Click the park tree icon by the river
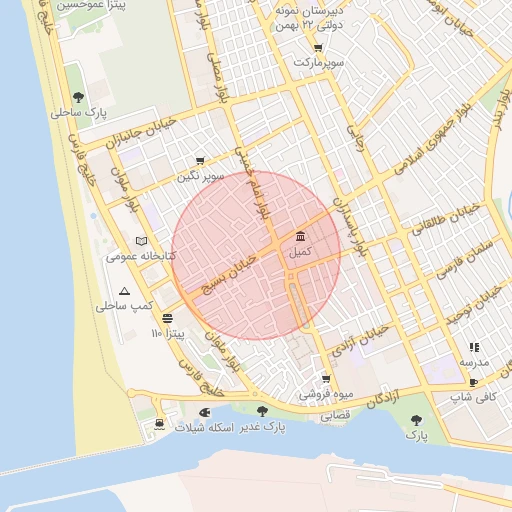This screenshot has width=512, height=512. [x=416, y=420]
